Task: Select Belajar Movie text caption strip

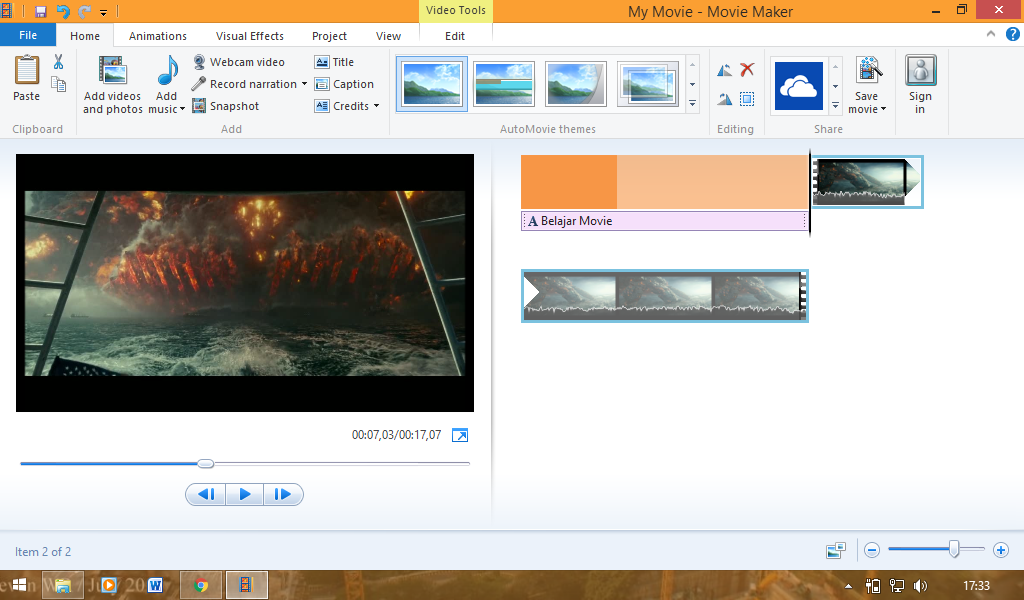Action: [x=665, y=221]
